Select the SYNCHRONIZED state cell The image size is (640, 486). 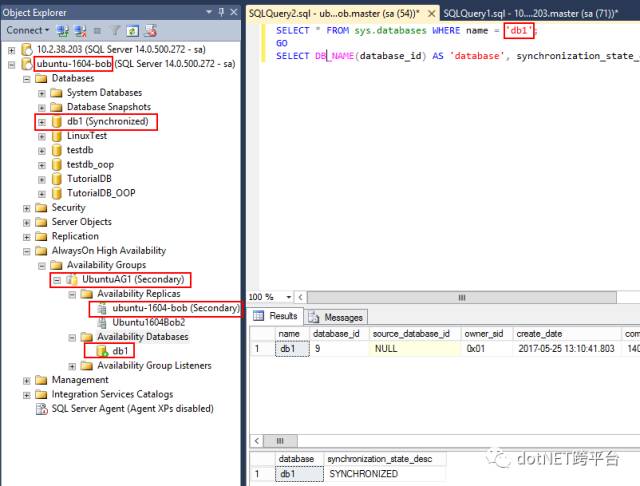tap(384, 474)
